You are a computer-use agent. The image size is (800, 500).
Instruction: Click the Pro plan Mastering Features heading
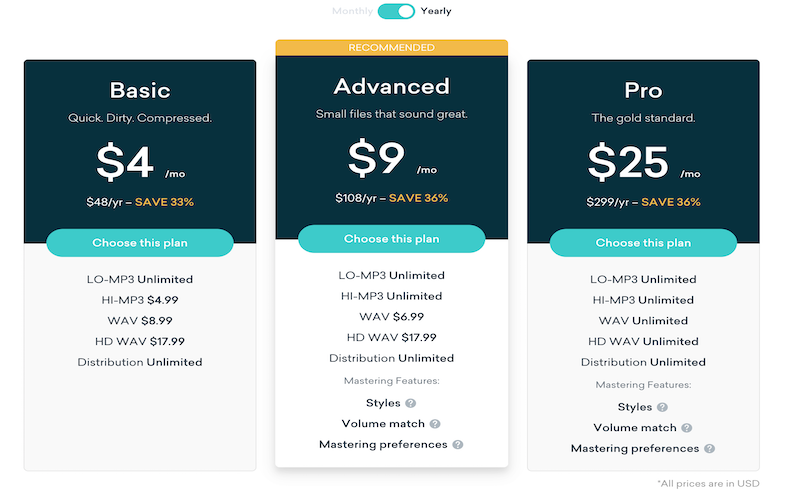click(643, 385)
